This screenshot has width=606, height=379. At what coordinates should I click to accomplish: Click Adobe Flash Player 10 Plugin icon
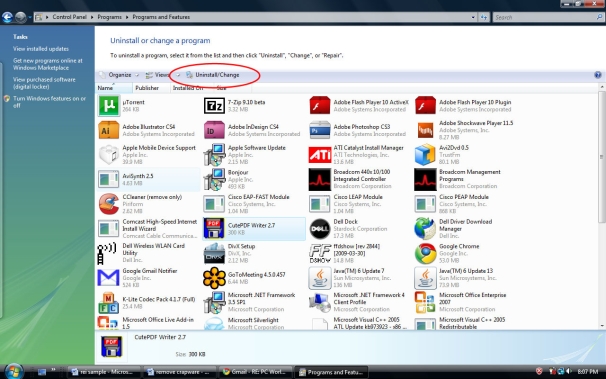(x=425, y=105)
